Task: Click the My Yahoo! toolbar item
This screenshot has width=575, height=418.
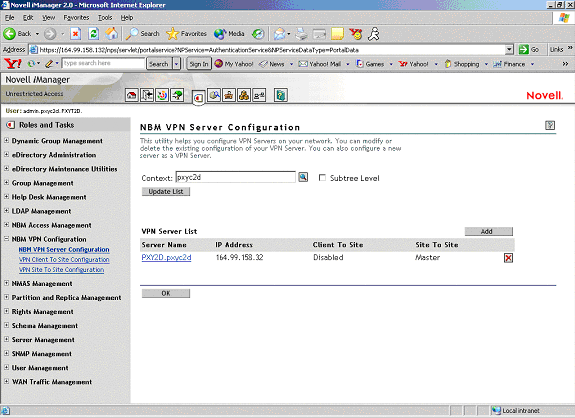Action: 234,64
